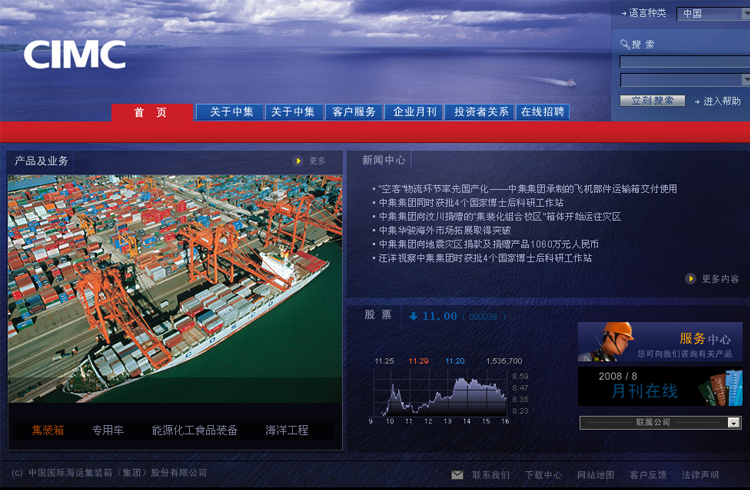Select the 集装箱 product tab
The width and height of the screenshot is (750, 490).
[48, 430]
